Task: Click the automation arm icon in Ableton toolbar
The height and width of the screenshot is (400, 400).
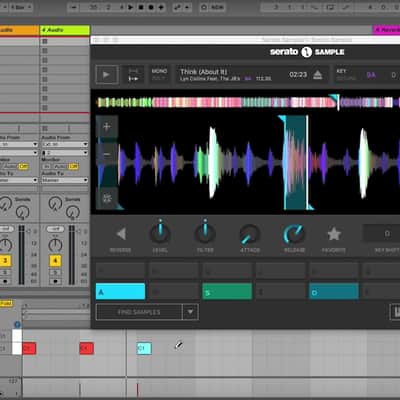Action: click(177, 7)
